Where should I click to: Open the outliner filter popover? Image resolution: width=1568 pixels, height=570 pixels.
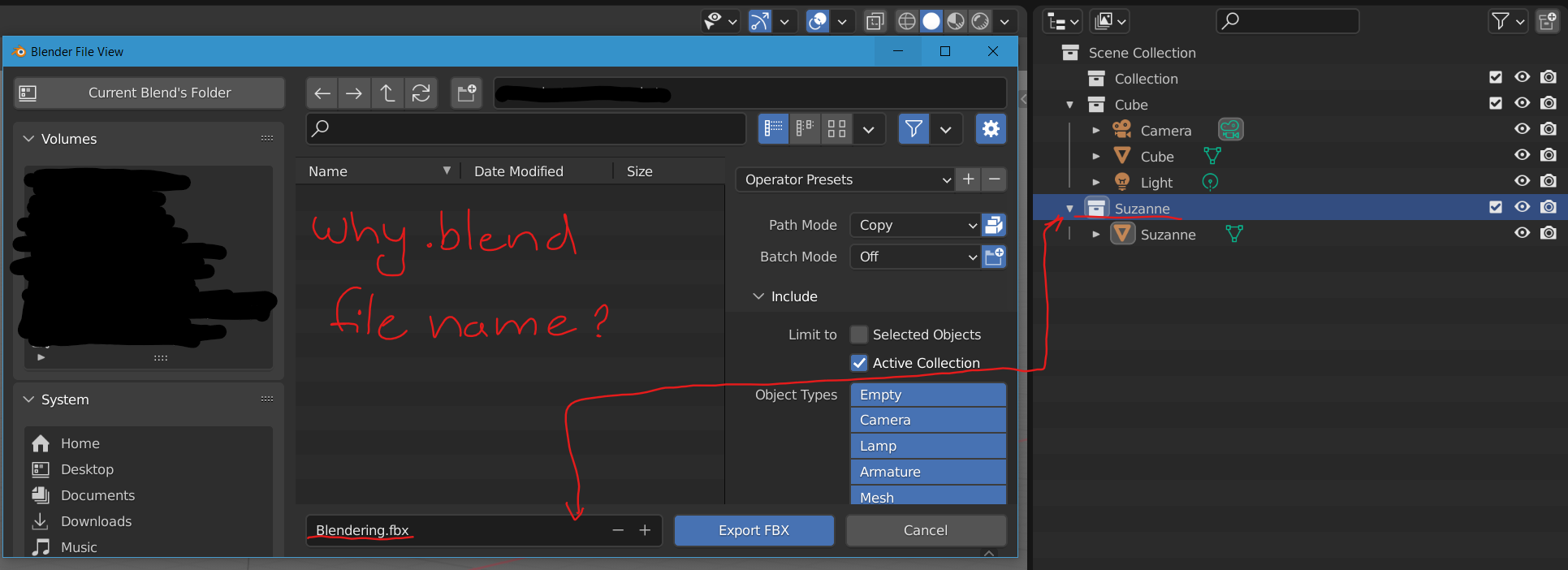tap(1508, 21)
